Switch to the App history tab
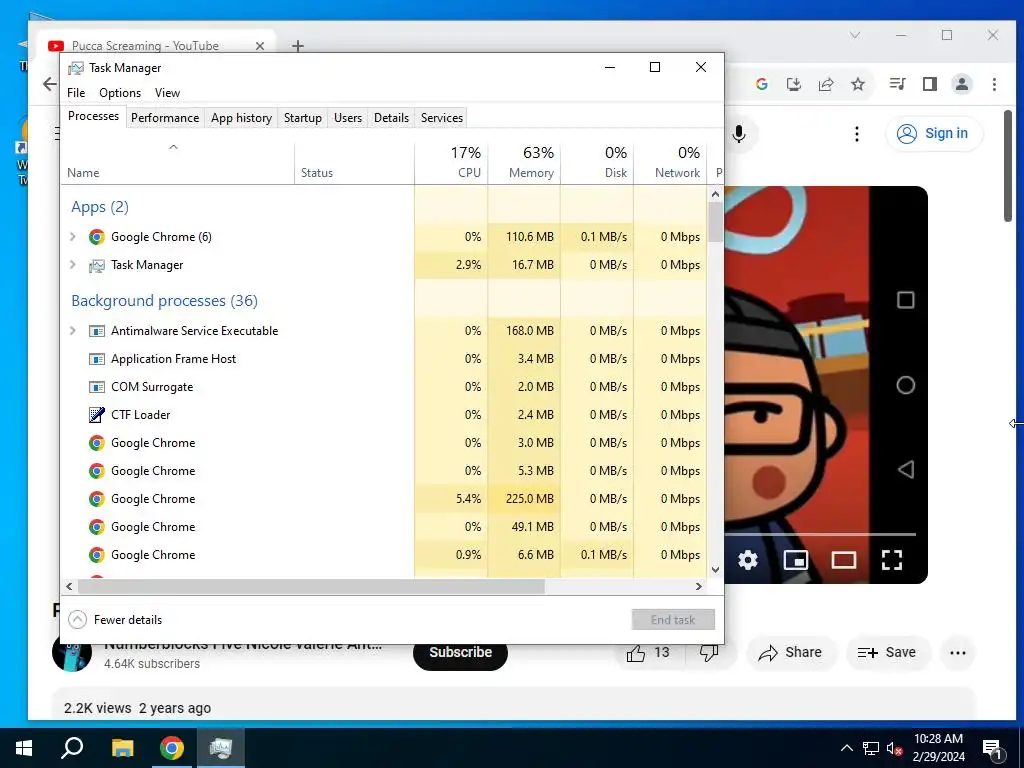 (x=241, y=118)
